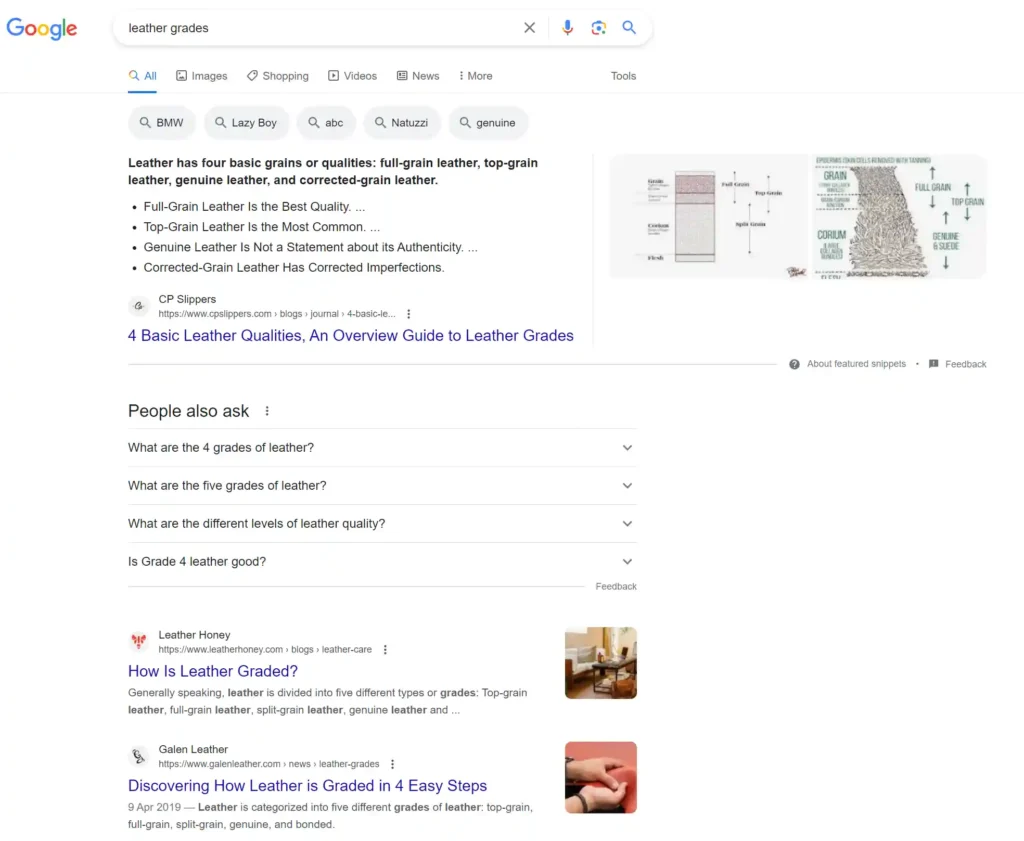Click 'Corrected-Grain Leather Has Corrected Imperfections' bullet

[x=294, y=268]
